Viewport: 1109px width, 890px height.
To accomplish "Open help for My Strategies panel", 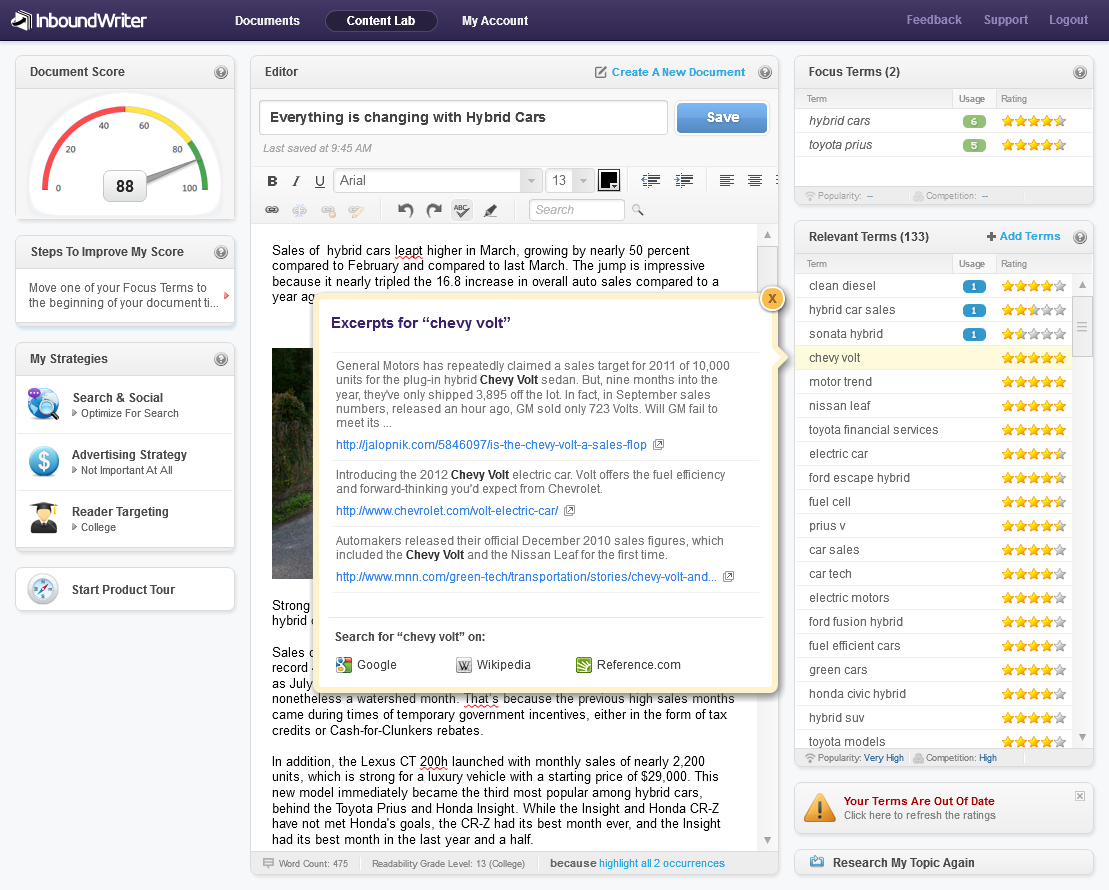I will coord(221,359).
